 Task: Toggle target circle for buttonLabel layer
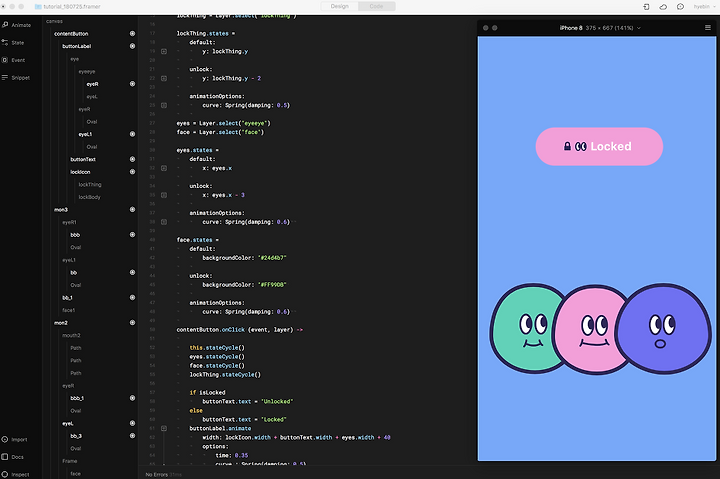[132, 46]
